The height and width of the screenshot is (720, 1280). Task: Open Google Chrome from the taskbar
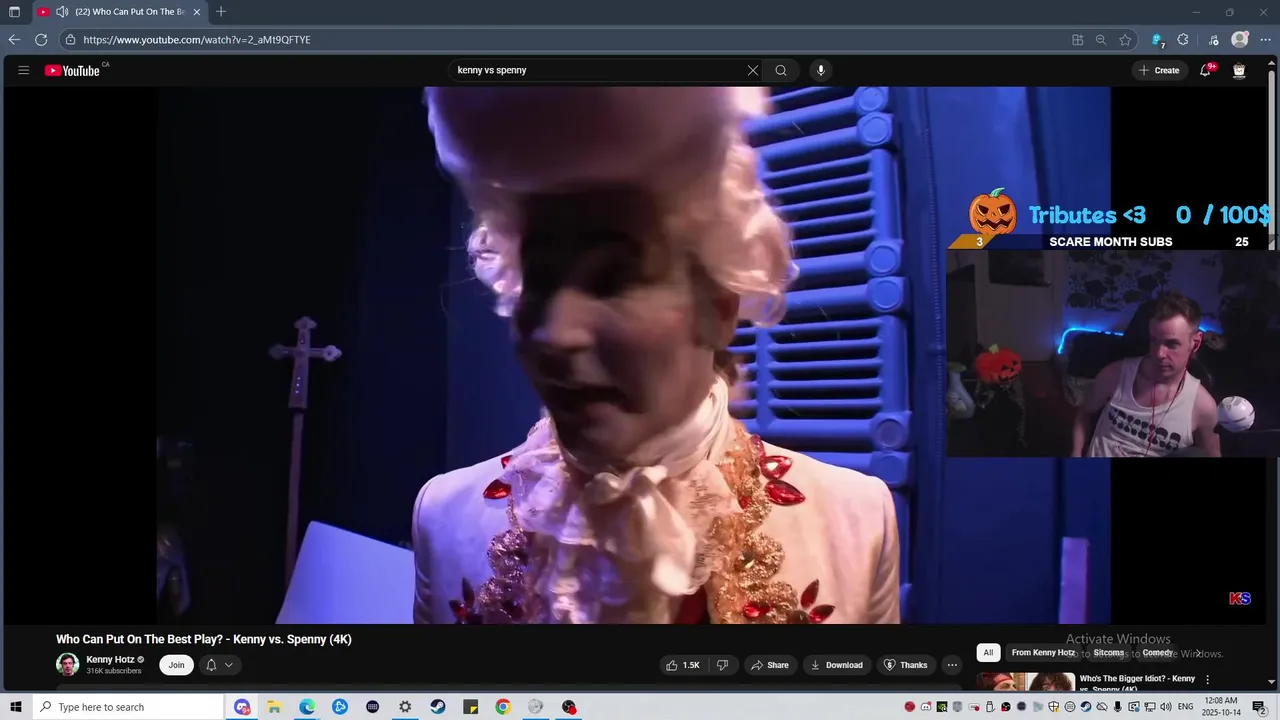(503, 707)
